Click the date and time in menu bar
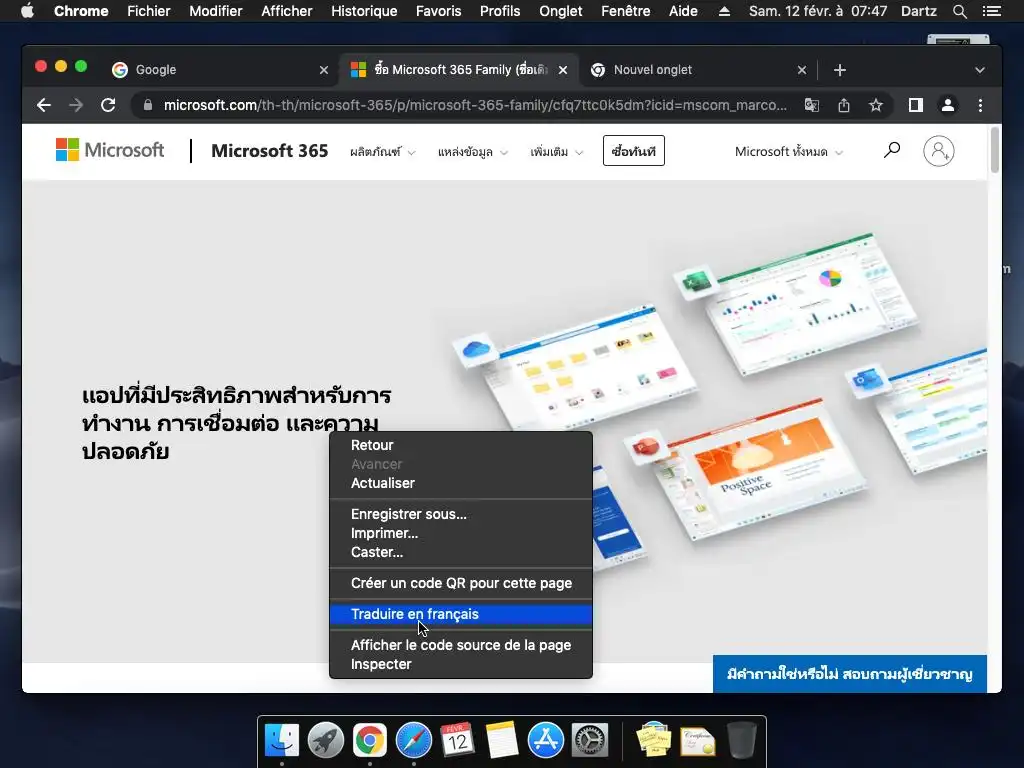 (x=818, y=11)
